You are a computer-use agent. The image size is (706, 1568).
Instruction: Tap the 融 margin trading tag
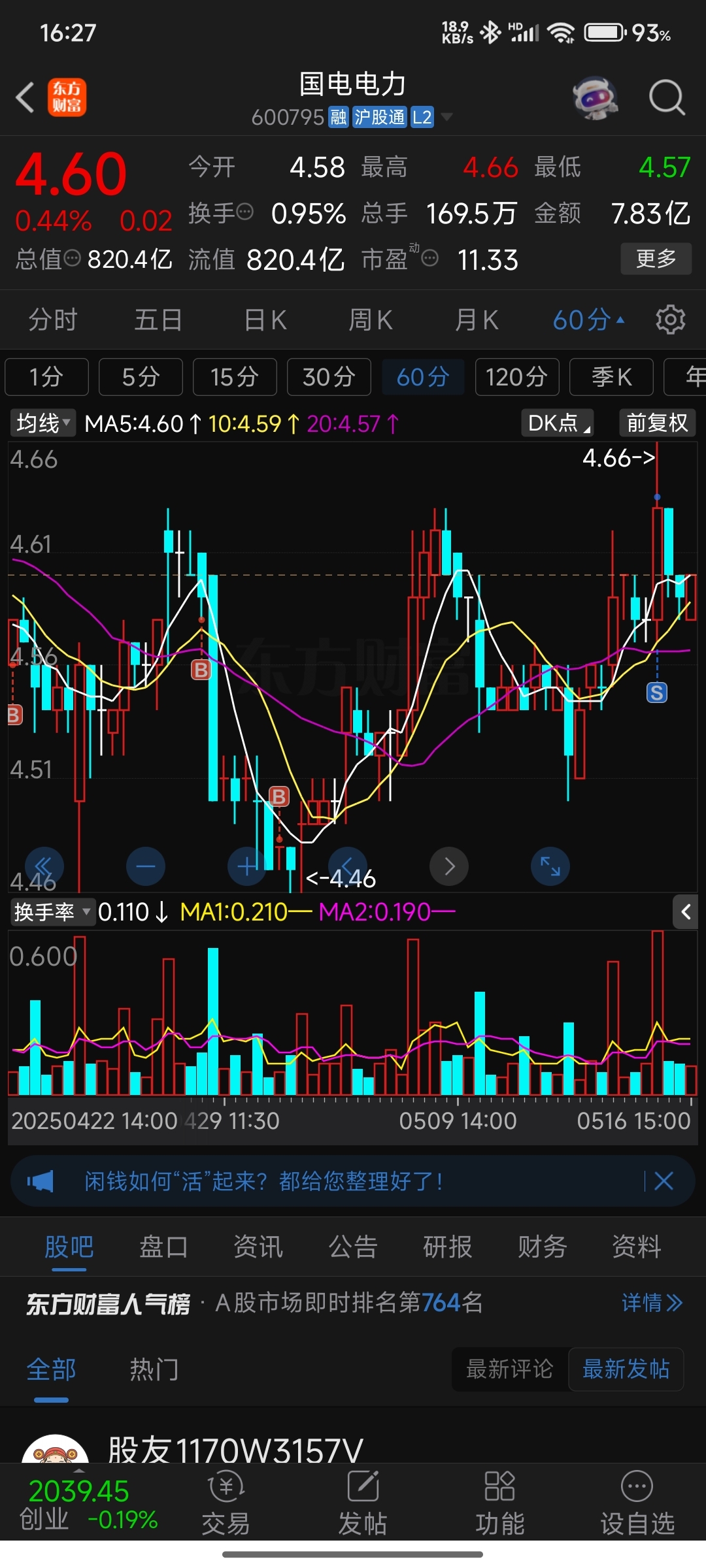pyautogui.click(x=338, y=118)
